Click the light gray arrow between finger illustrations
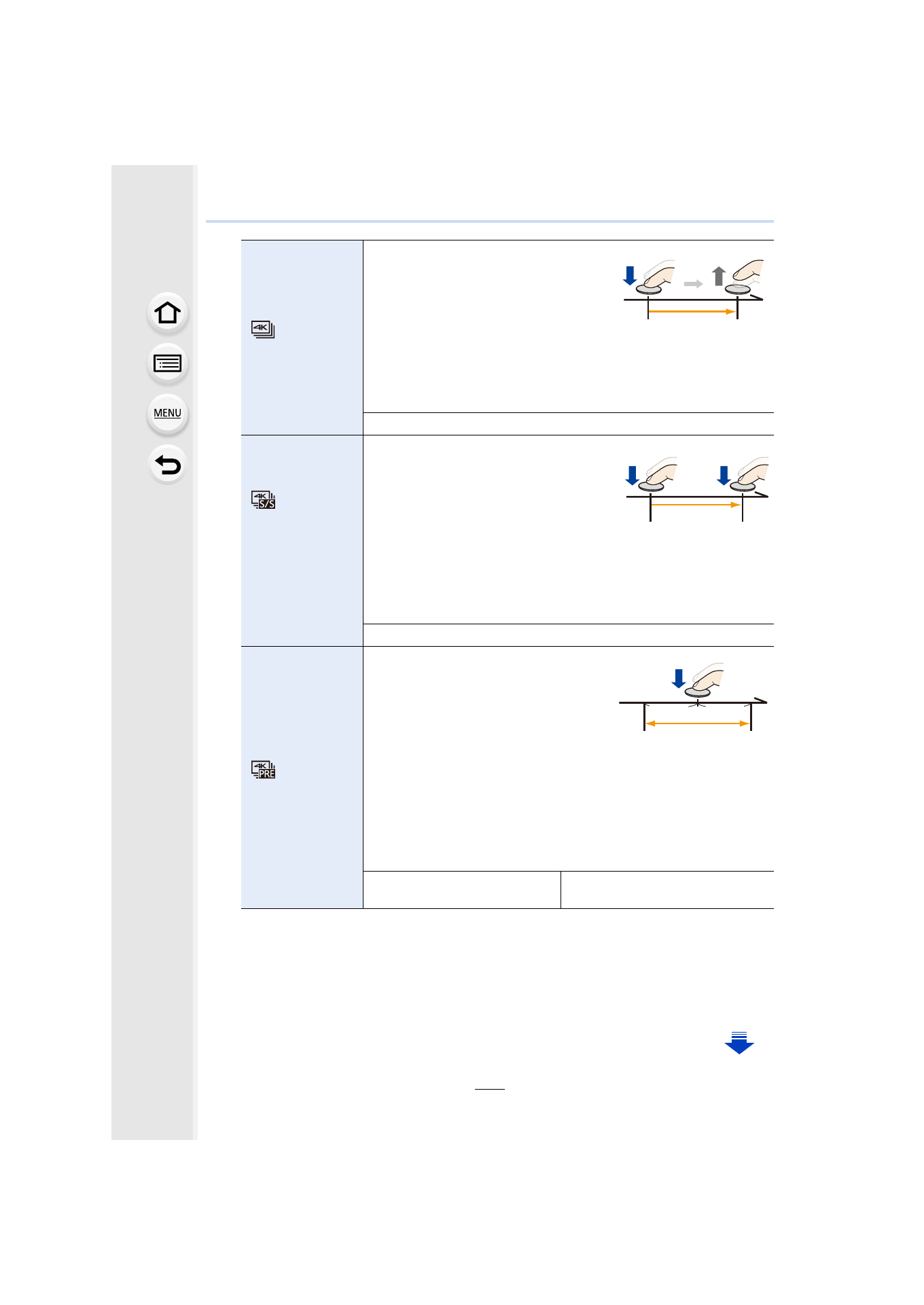 pyautogui.click(x=693, y=284)
